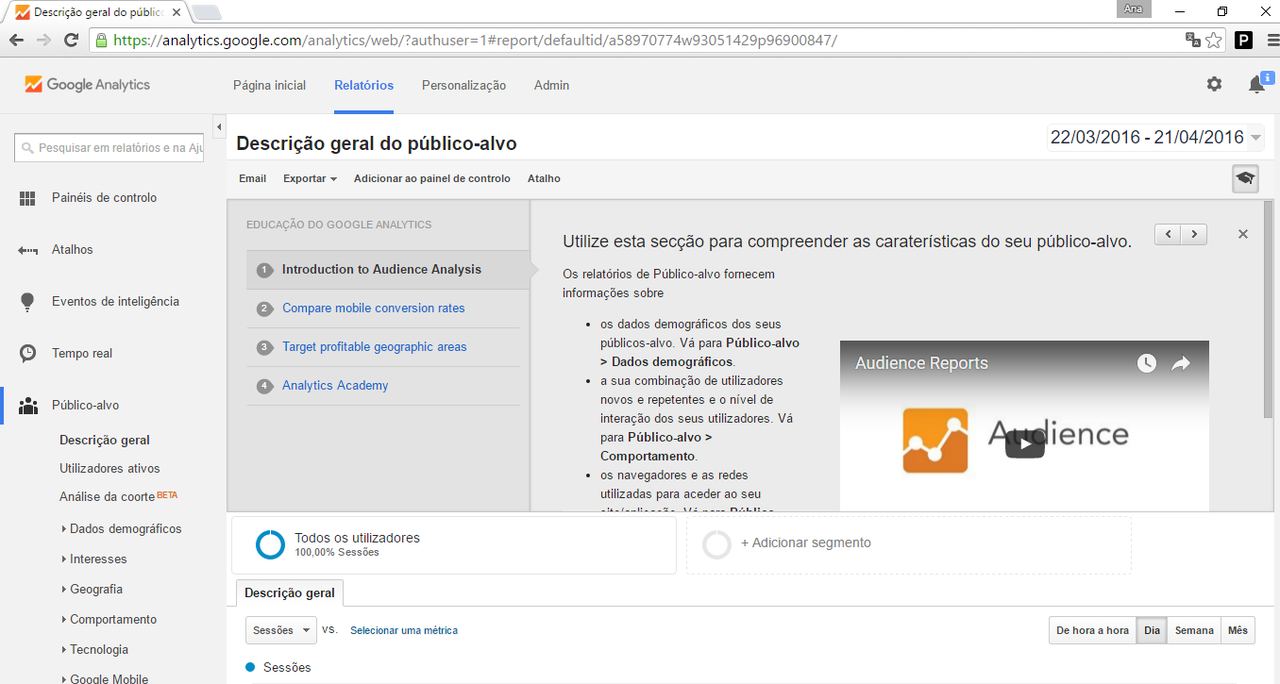The height and width of the screenshot is (684, 1280).
Task: Open the settings gear icon
Action: pyautogui.click(x=1214, y=84)
